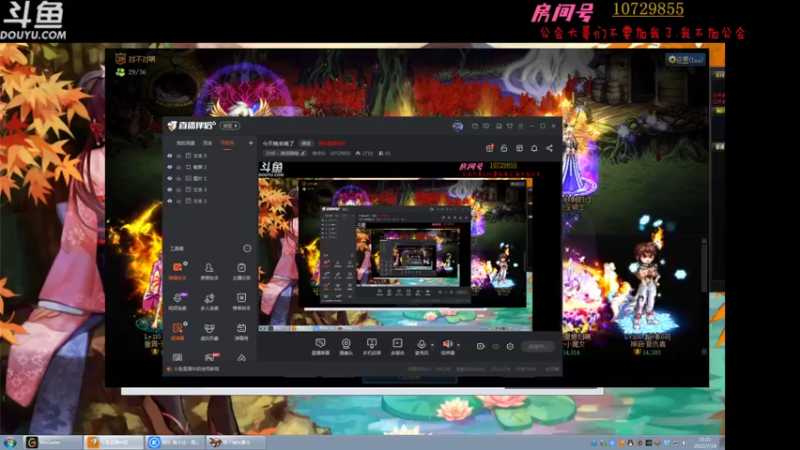Add a 摄像头 camera source
800x450 pixels.
pyautogui.click(x=346, y=346)
